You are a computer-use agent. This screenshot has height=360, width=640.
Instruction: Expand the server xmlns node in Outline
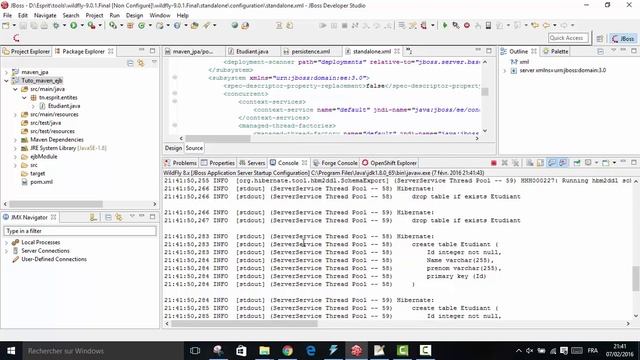pos(505,71)
